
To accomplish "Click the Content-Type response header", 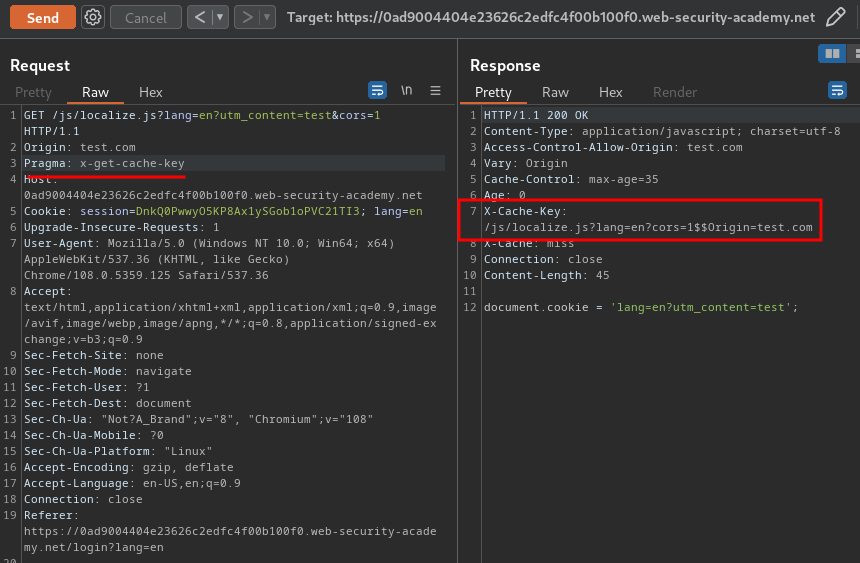I will pyautogui.click(x=662, y=131).
